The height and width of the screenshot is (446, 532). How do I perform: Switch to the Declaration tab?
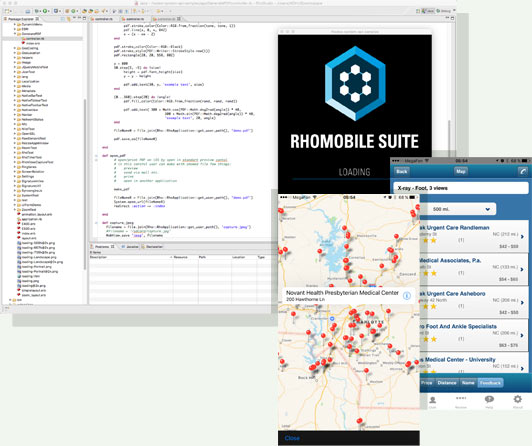tap(152, 247)
